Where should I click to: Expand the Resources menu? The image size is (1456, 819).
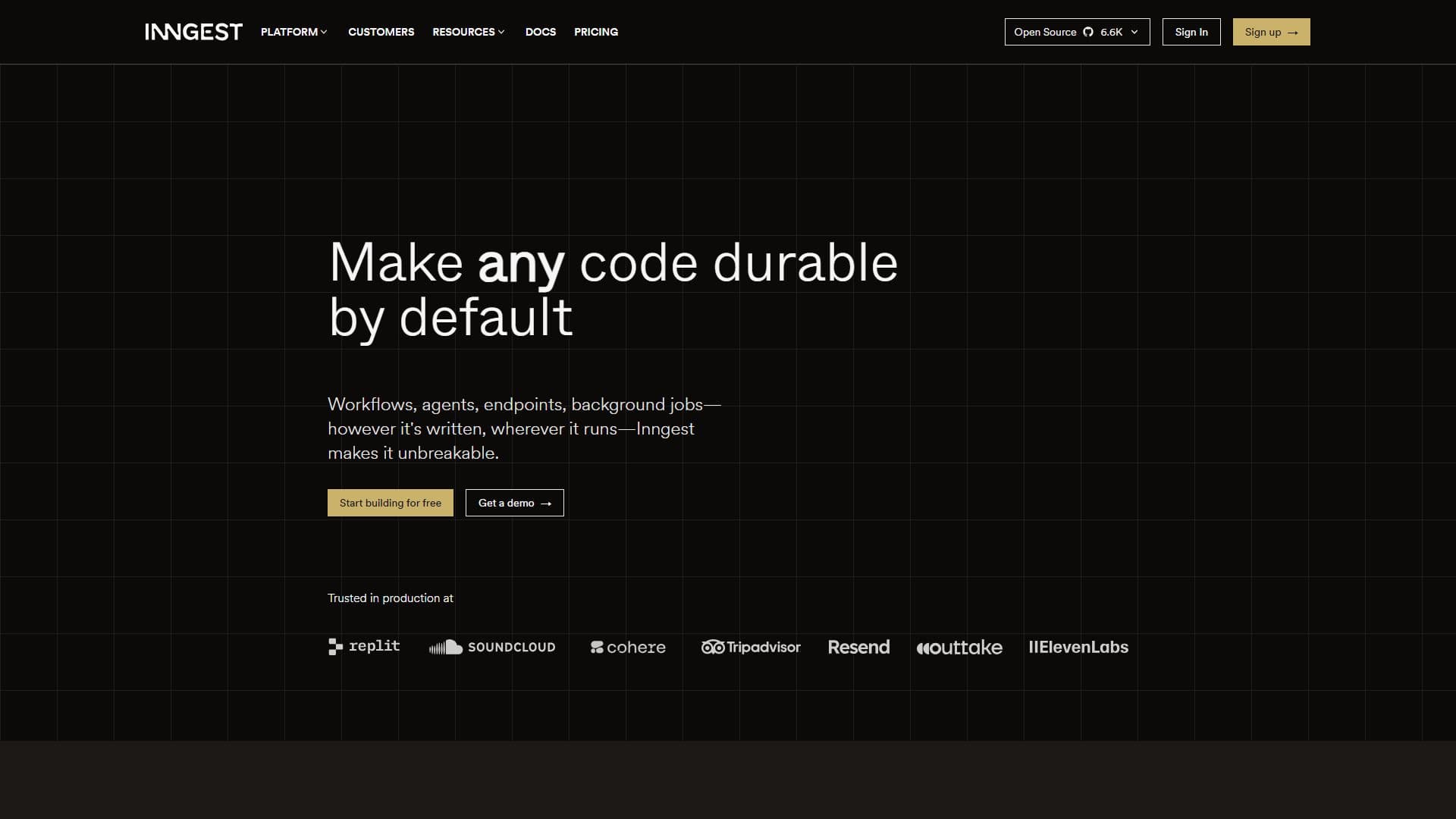pos(469,32)
